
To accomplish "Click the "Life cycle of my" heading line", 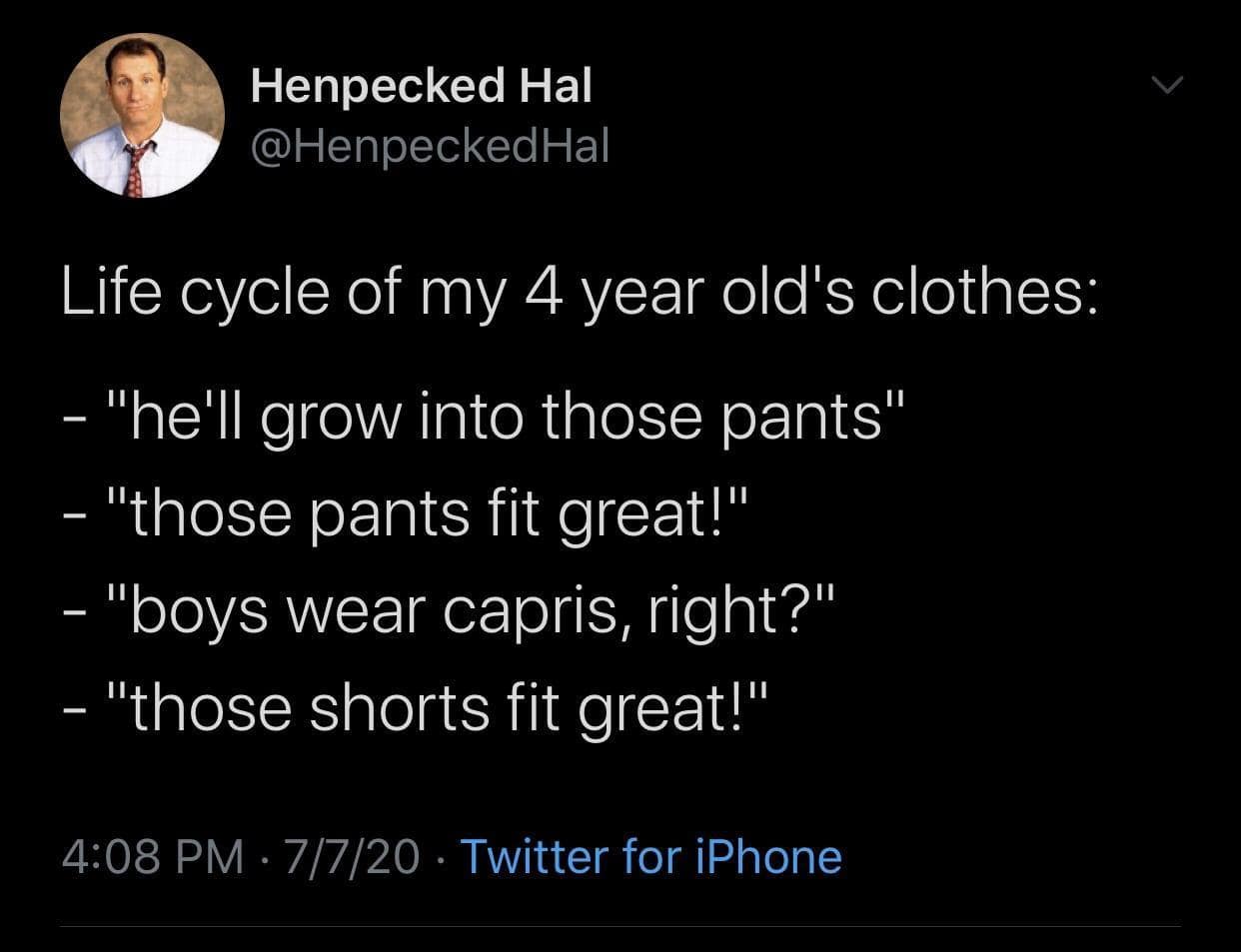I will pyautogui.click(x=580, y=293).
